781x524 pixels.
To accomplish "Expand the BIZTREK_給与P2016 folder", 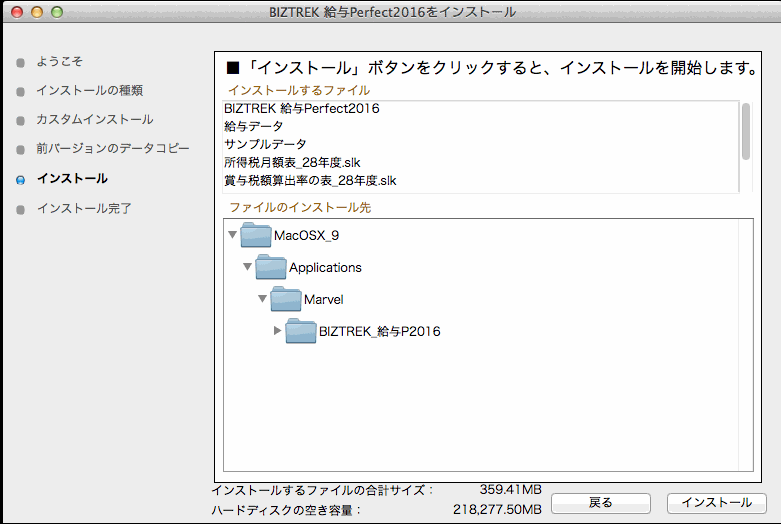I will point(278,331).
